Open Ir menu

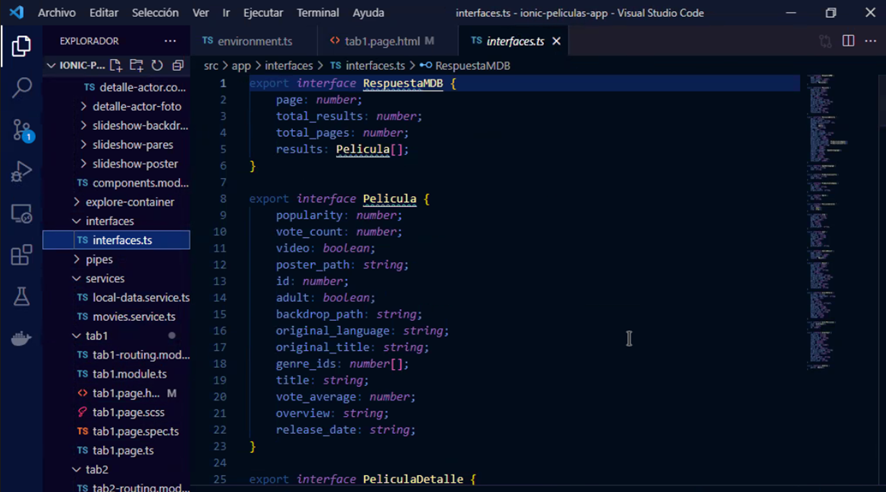[226, 12]
